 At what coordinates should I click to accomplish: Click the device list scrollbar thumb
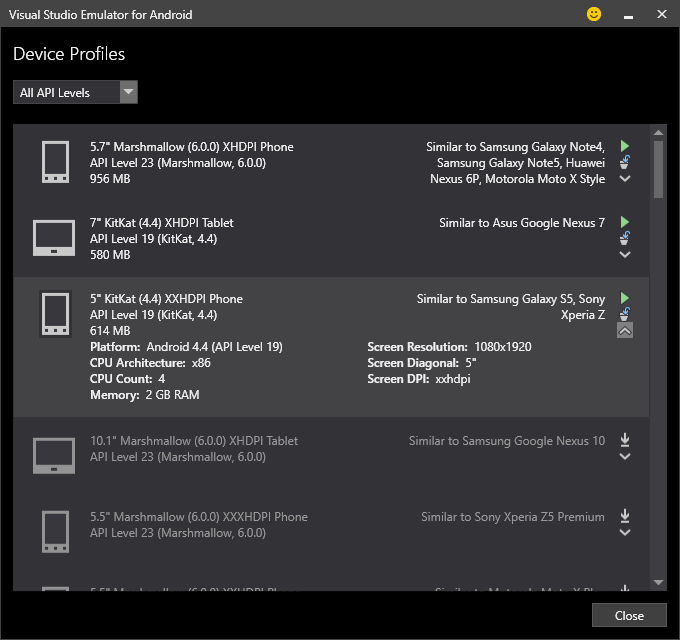point(658,169)
